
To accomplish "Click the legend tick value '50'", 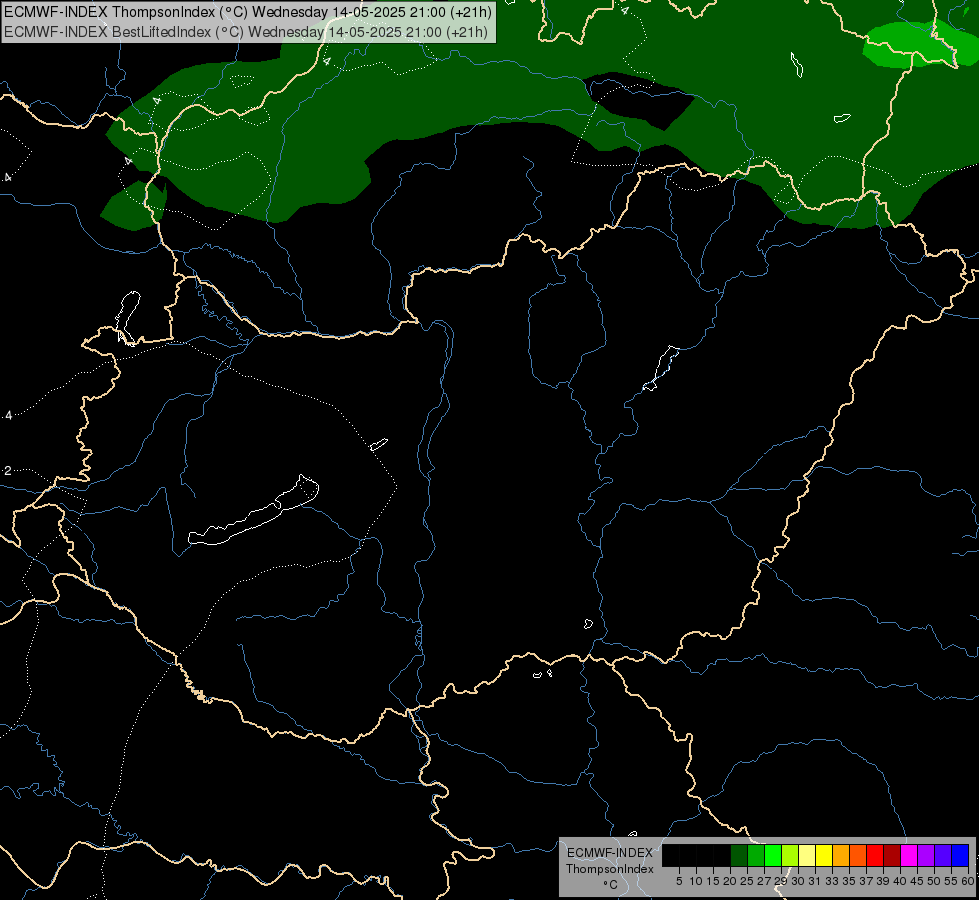I will tap(934, 881).
